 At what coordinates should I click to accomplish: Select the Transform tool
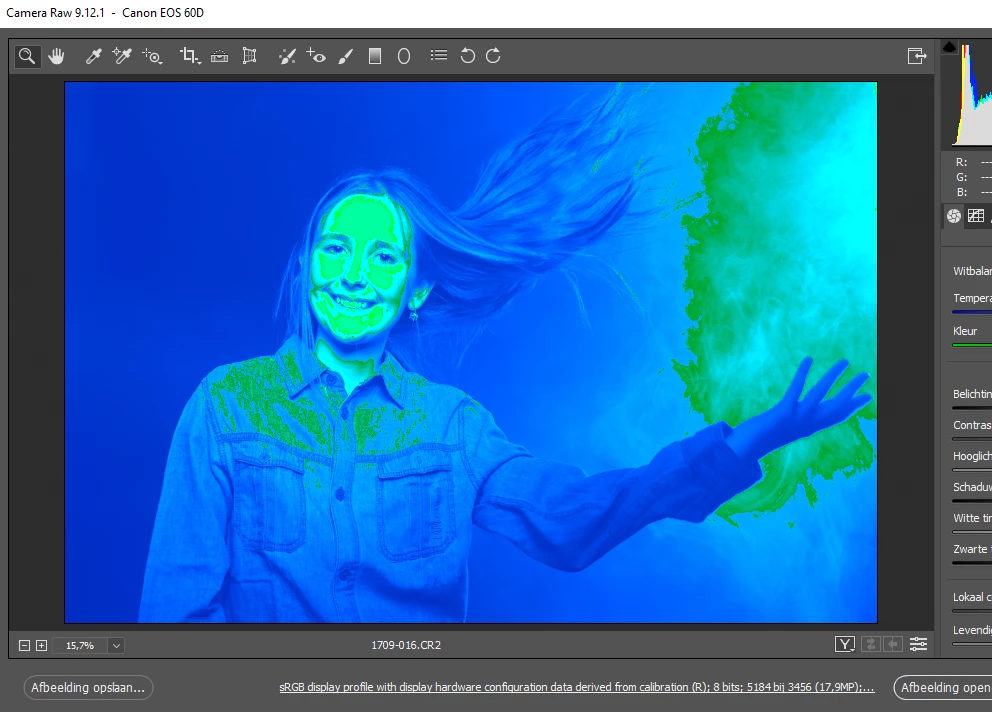click(249, 56)
